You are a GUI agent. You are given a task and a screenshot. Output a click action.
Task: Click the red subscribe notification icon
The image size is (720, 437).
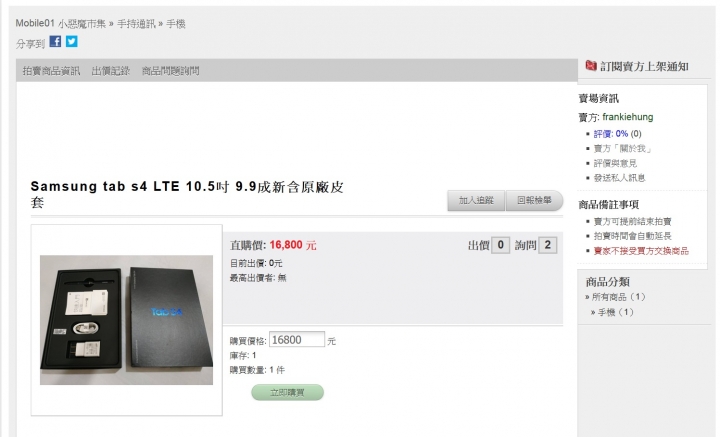(591, 66)
